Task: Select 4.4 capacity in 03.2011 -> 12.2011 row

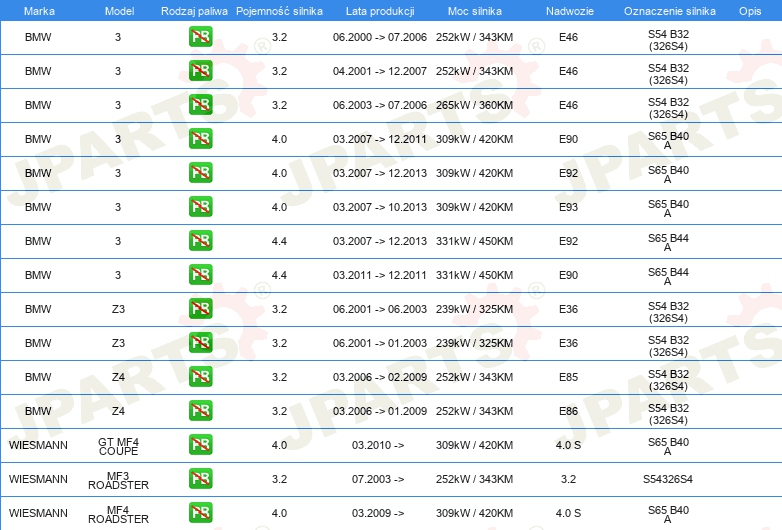Action: point(279,275)
